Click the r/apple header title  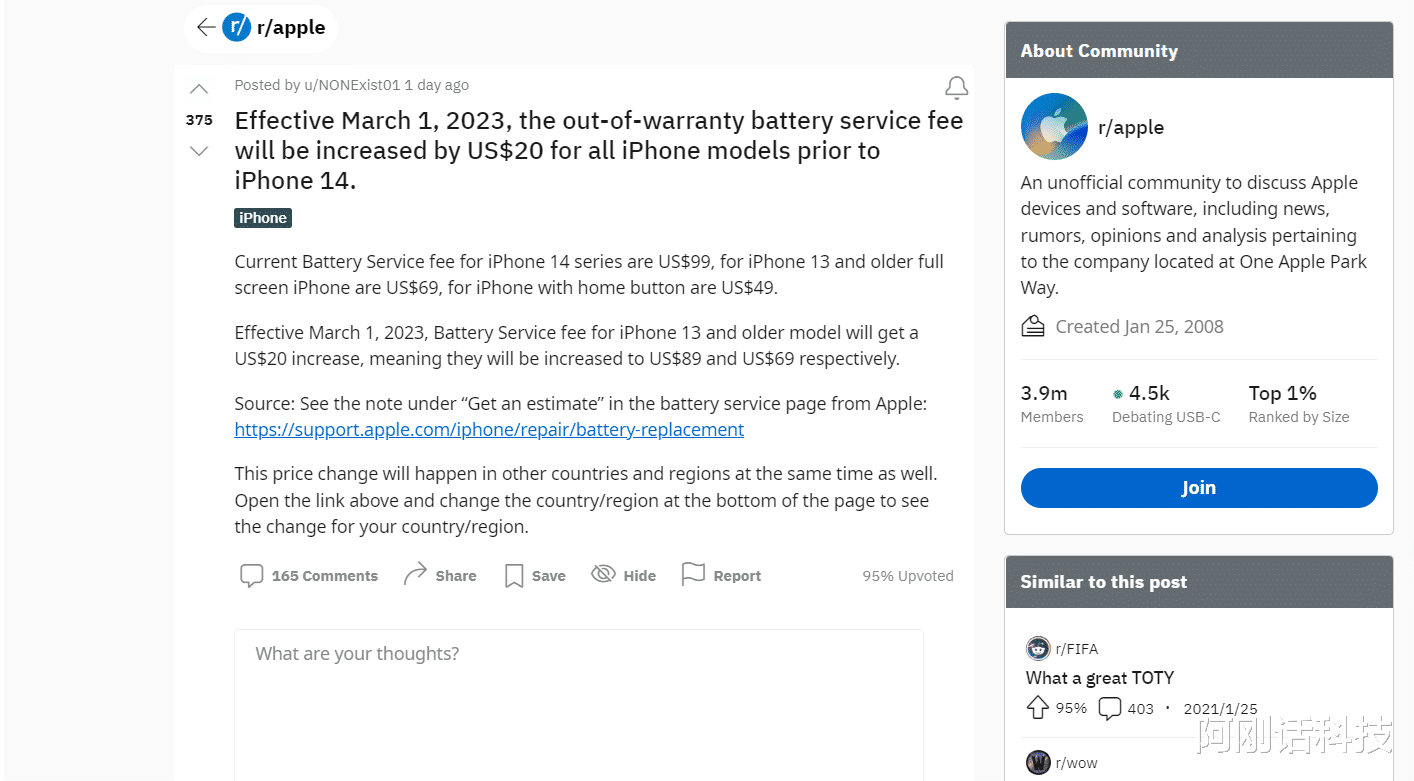click(290, 28)
